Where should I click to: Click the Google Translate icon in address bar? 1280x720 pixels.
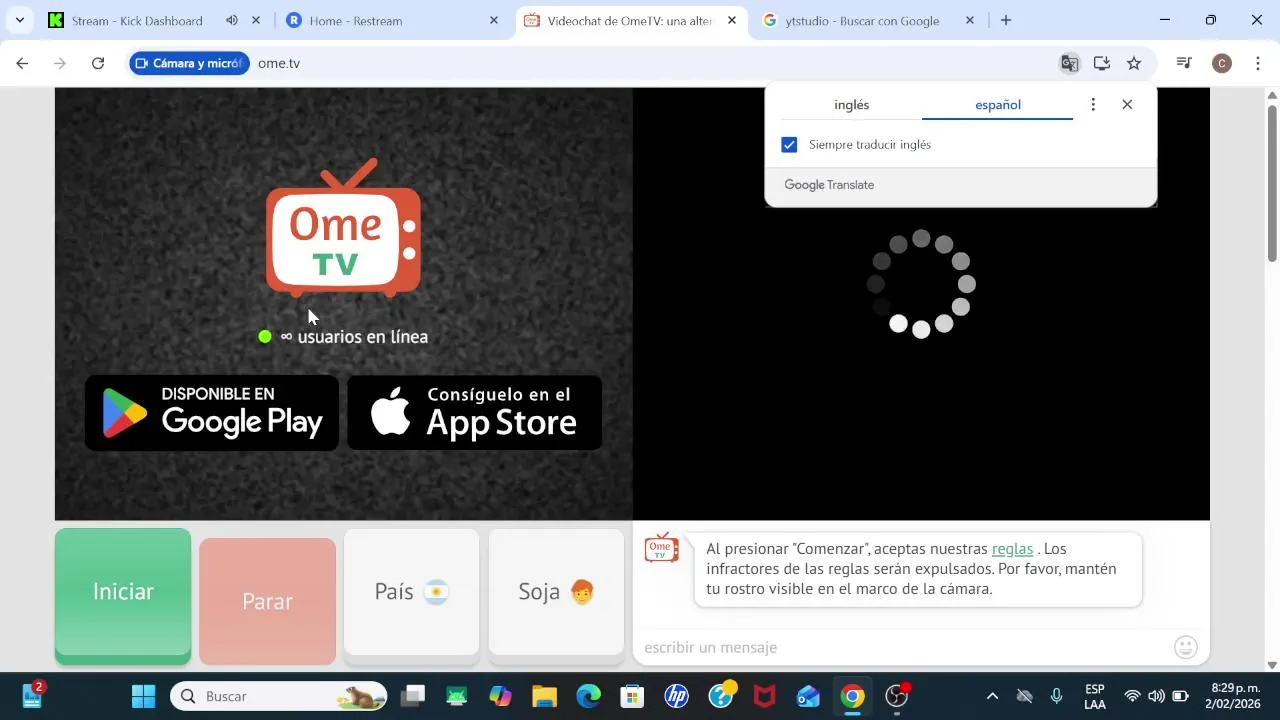click(1069, 63)
